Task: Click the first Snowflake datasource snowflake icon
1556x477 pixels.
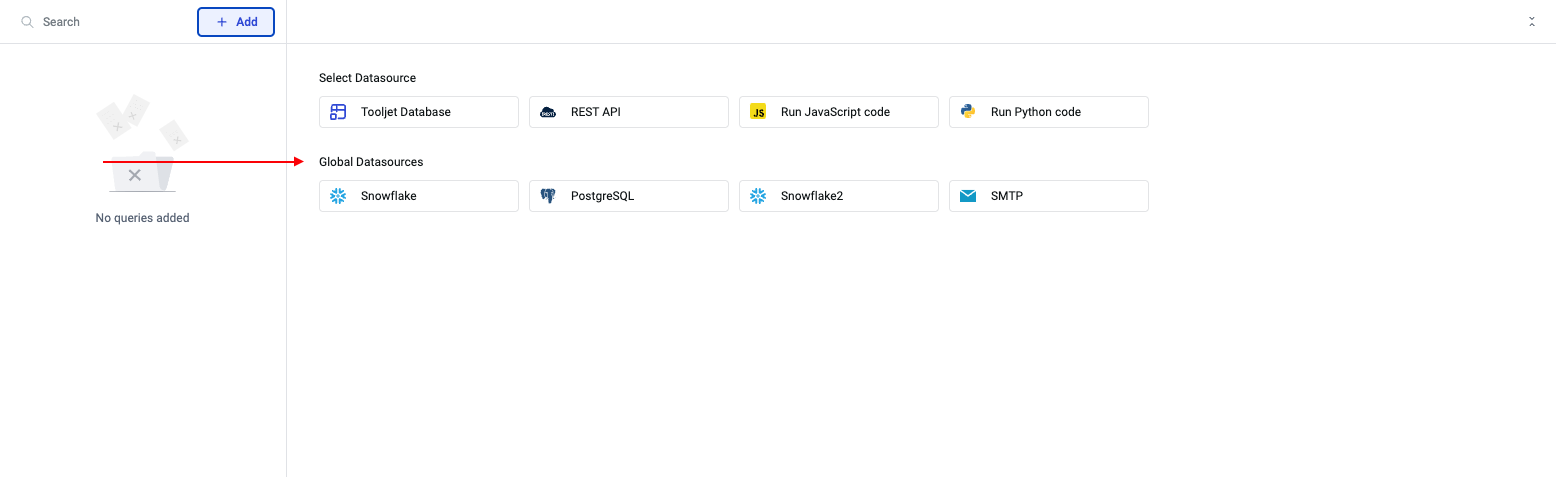Action: coord(338,196)
